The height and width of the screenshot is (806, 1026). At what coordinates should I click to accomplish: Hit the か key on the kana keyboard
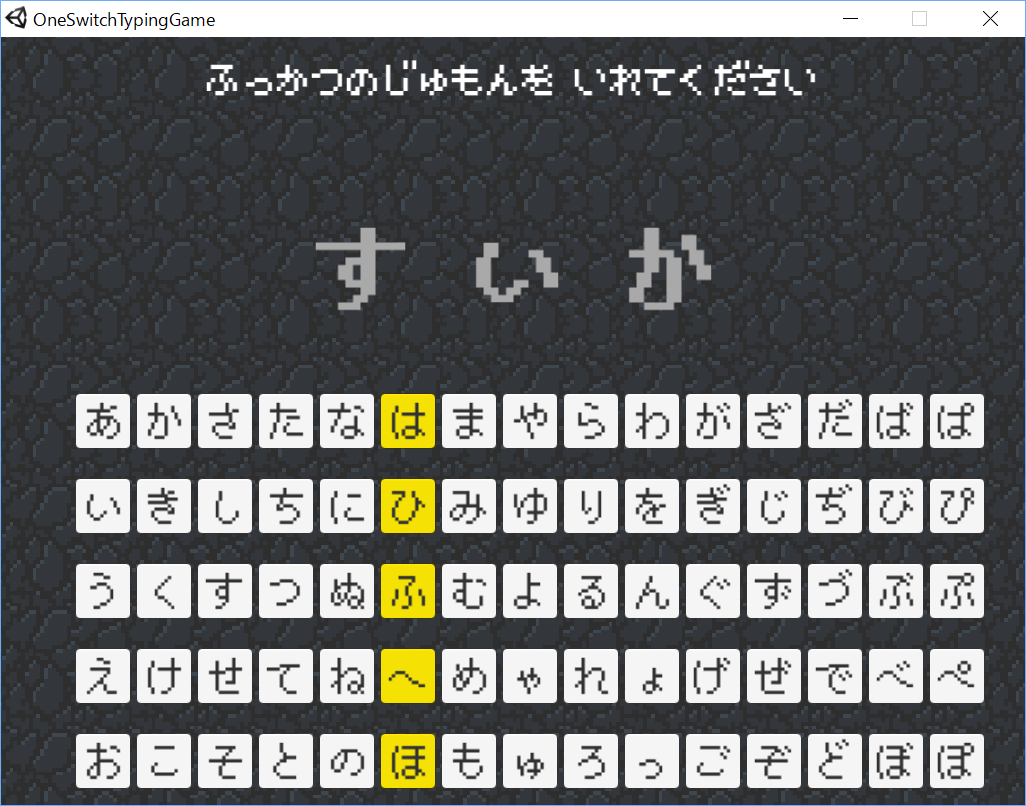coord(164,421)
